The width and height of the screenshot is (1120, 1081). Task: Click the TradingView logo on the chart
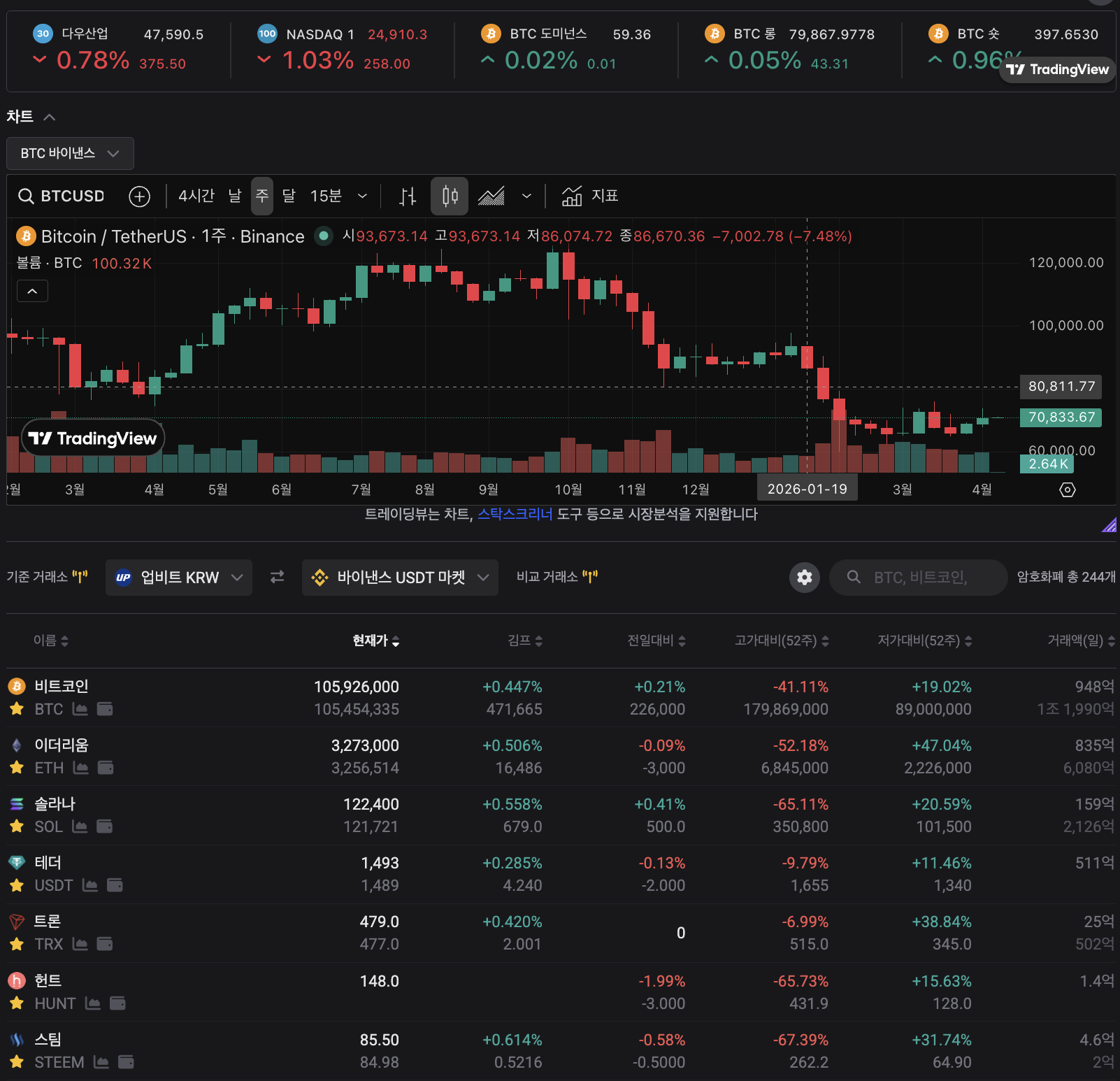93,438
